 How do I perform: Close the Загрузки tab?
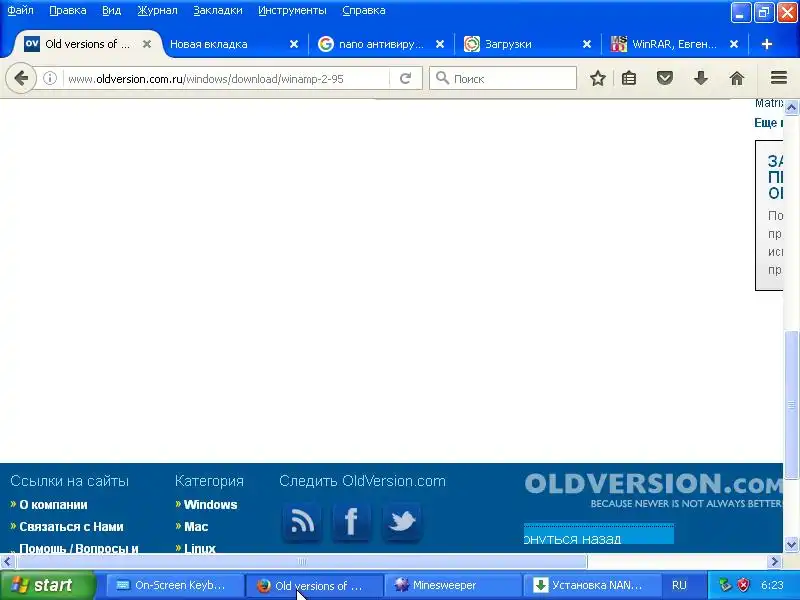click(587, 44)
